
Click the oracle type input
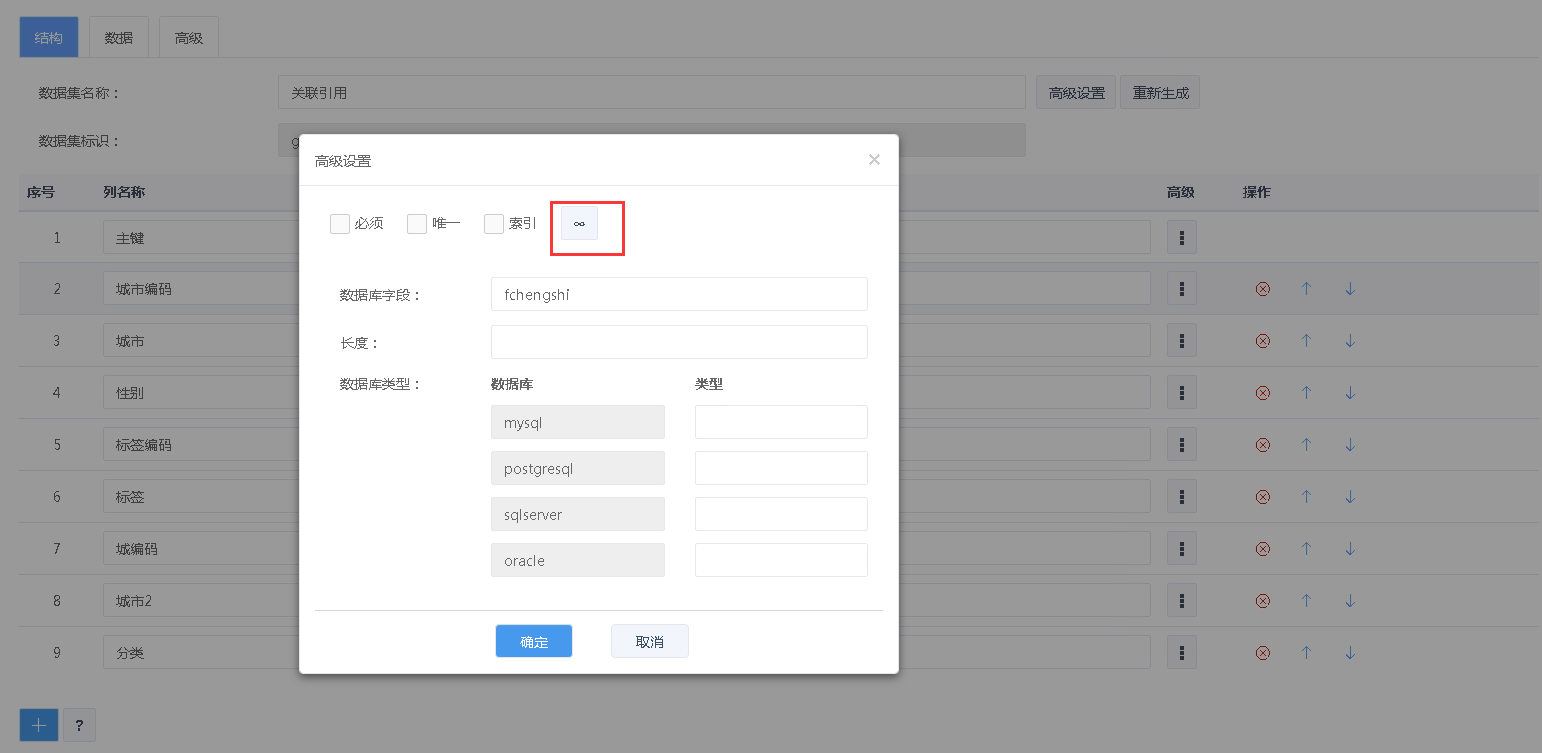pos(781,560)
